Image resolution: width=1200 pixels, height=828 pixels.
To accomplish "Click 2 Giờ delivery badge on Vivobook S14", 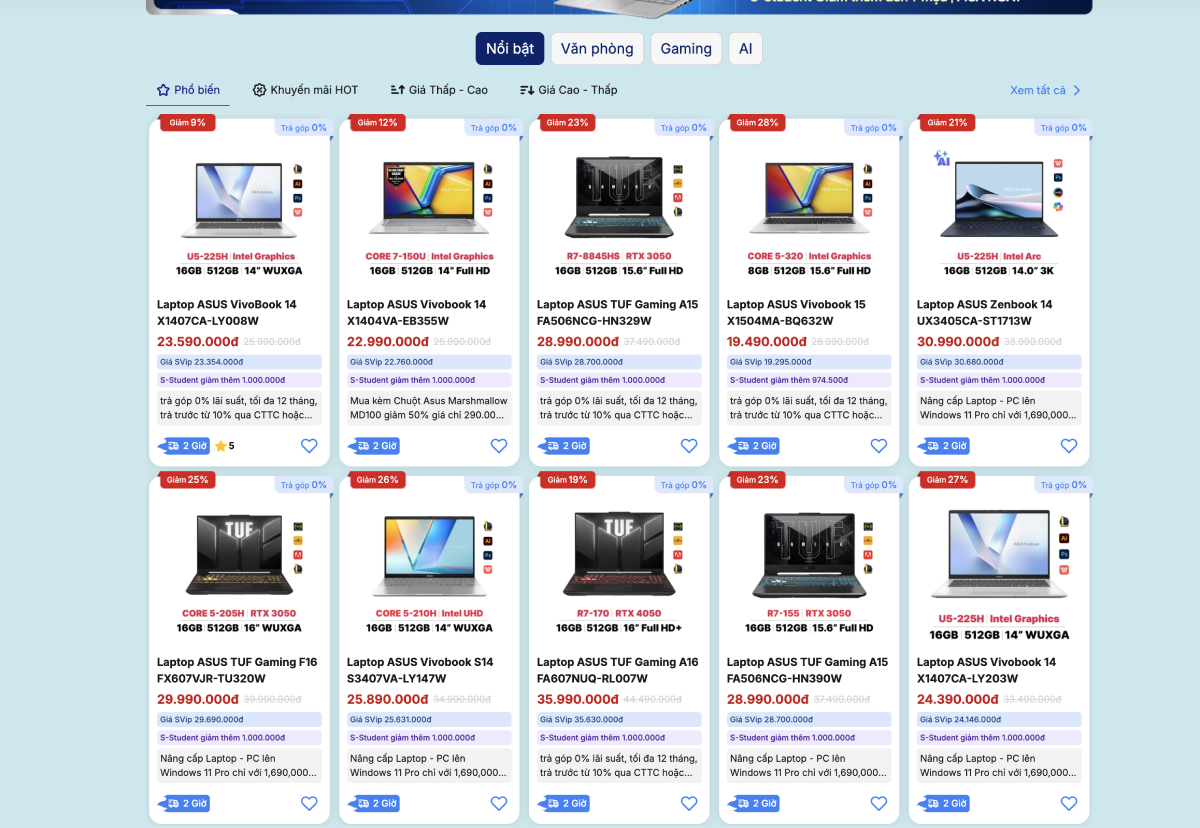I will point(374,803).
